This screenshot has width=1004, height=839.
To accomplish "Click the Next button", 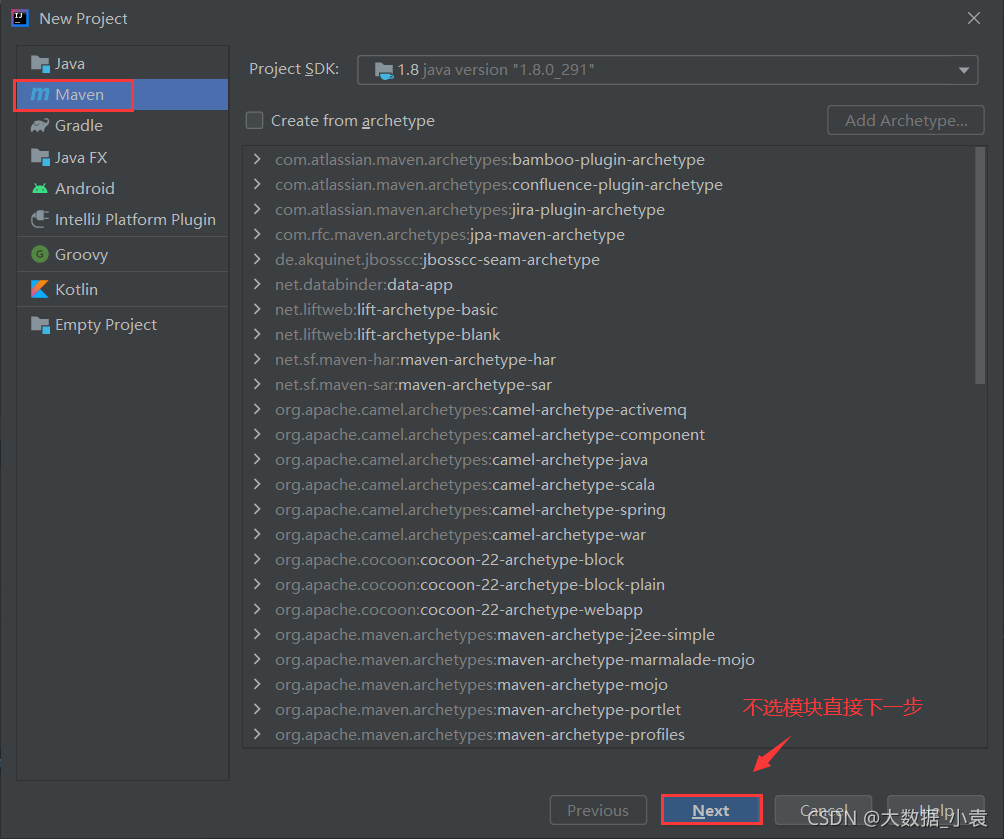I will (x=711, y=810).
